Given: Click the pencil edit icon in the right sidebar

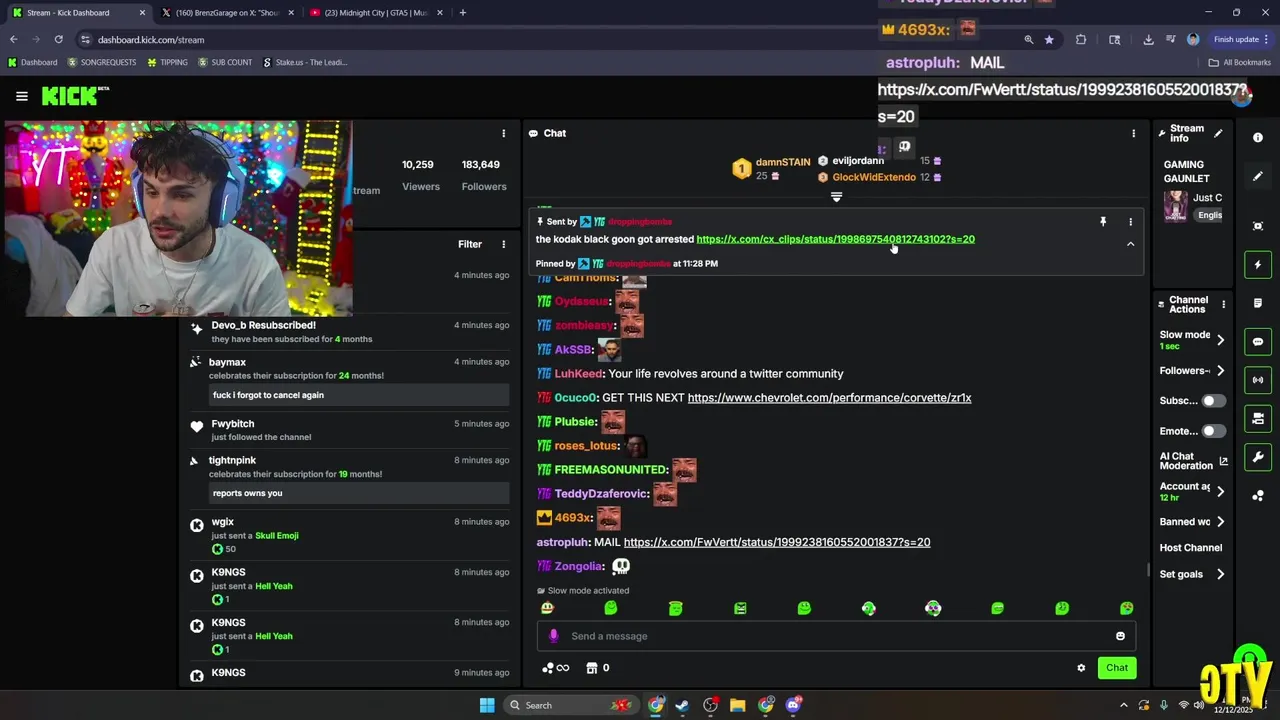Looking at the screenshot, I should click(x=1258, y=176).
